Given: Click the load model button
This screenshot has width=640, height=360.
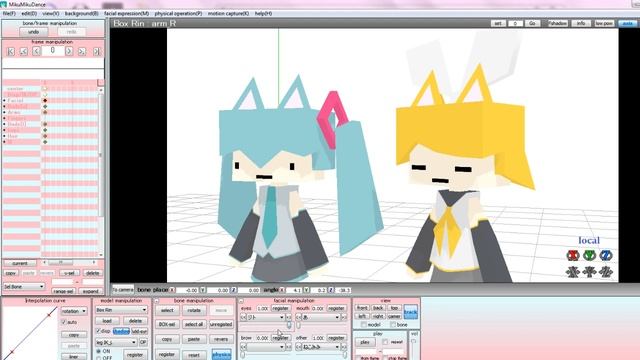Looking at the screenshot, I should (107, 321).
